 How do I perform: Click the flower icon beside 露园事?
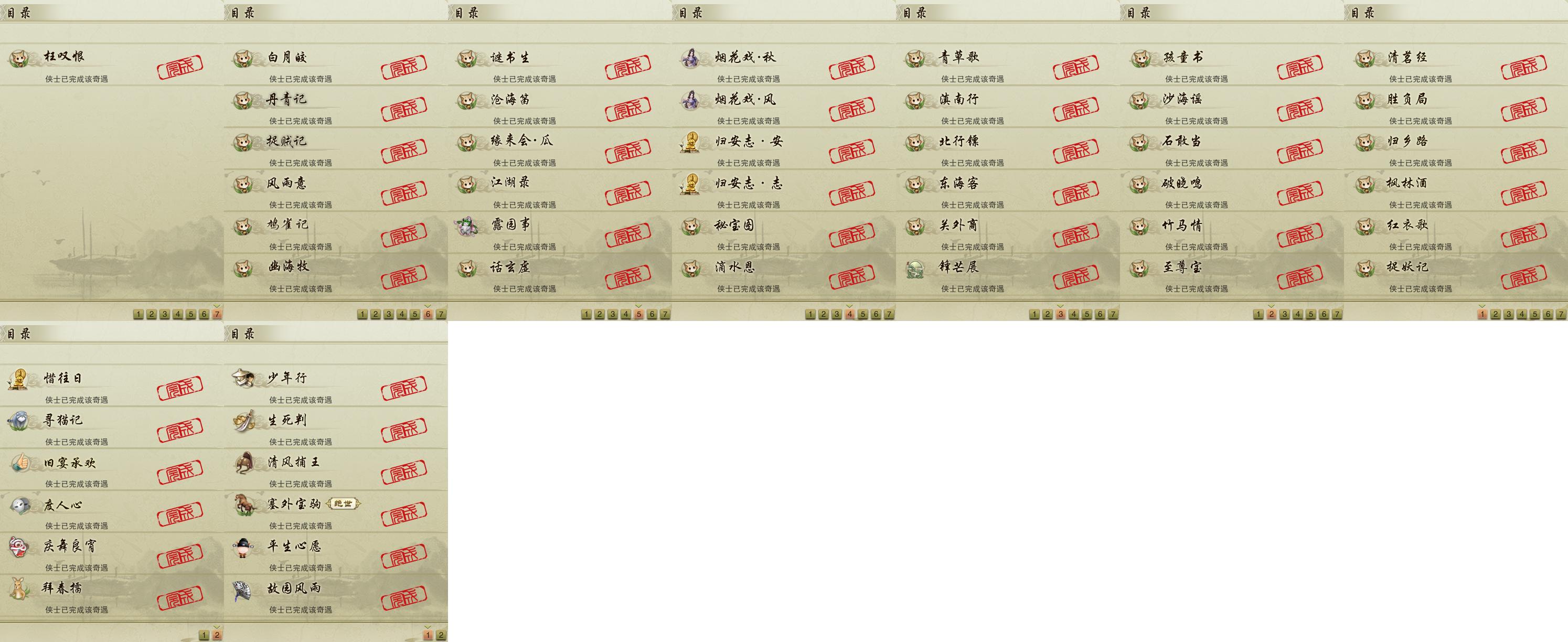(467, 227)
